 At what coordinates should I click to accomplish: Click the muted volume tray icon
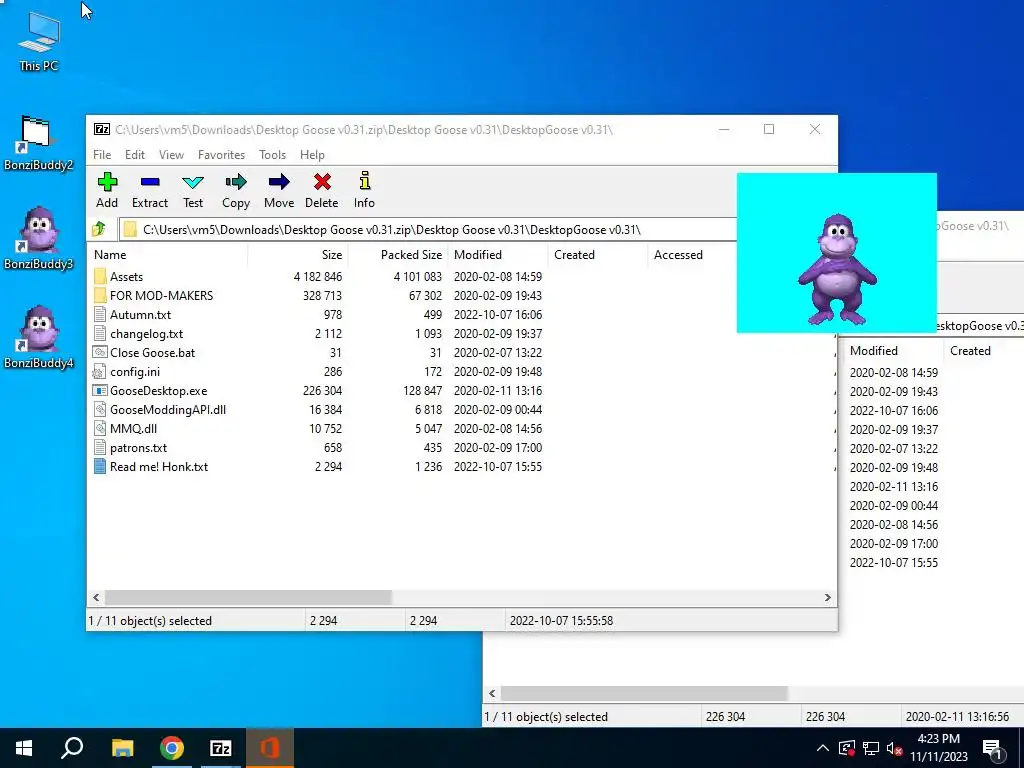coord(895,748)
